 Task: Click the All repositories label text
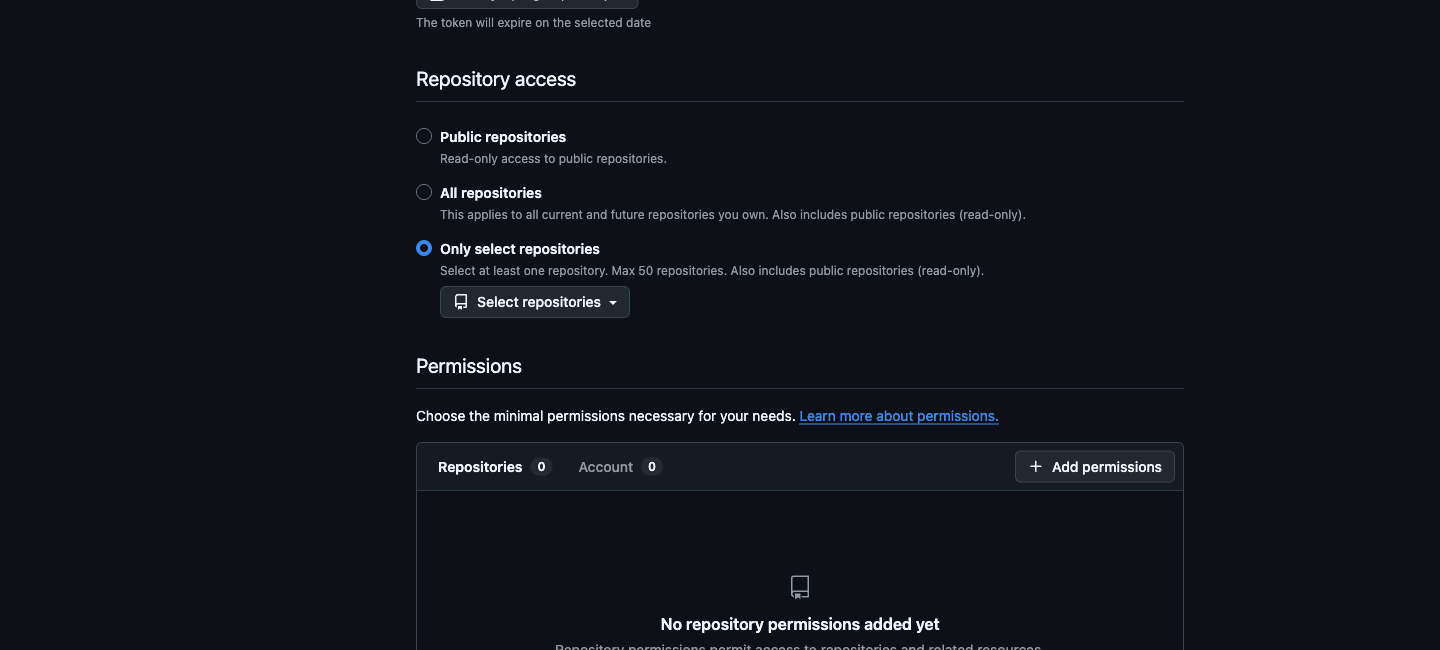[491, 193]
